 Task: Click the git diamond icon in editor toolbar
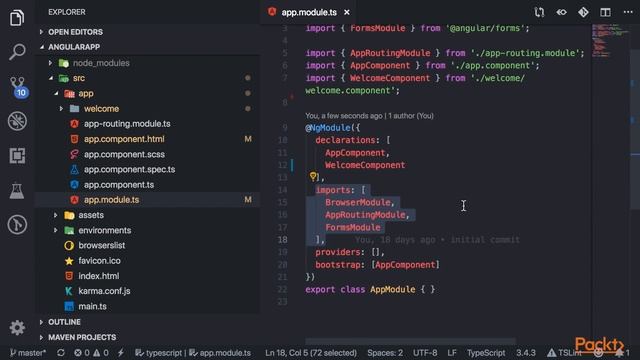pos(583,12)
